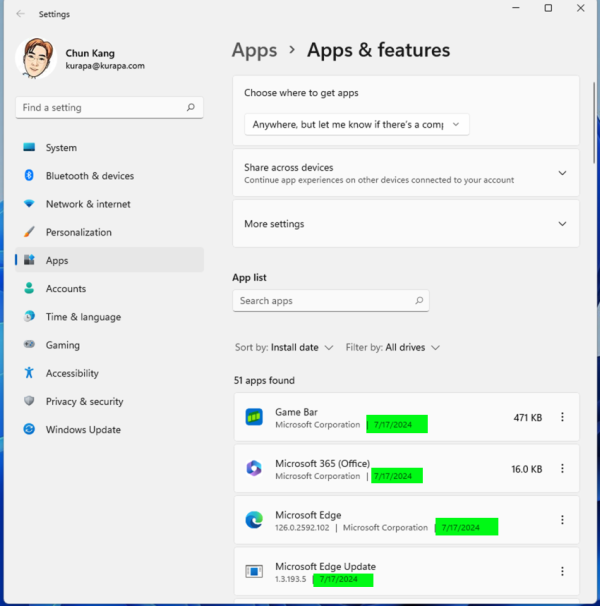Click the Bluetooth icon in sidebar
Image resolution: width=600 pixels, height=606 pixels.
(x=29, y=175)
